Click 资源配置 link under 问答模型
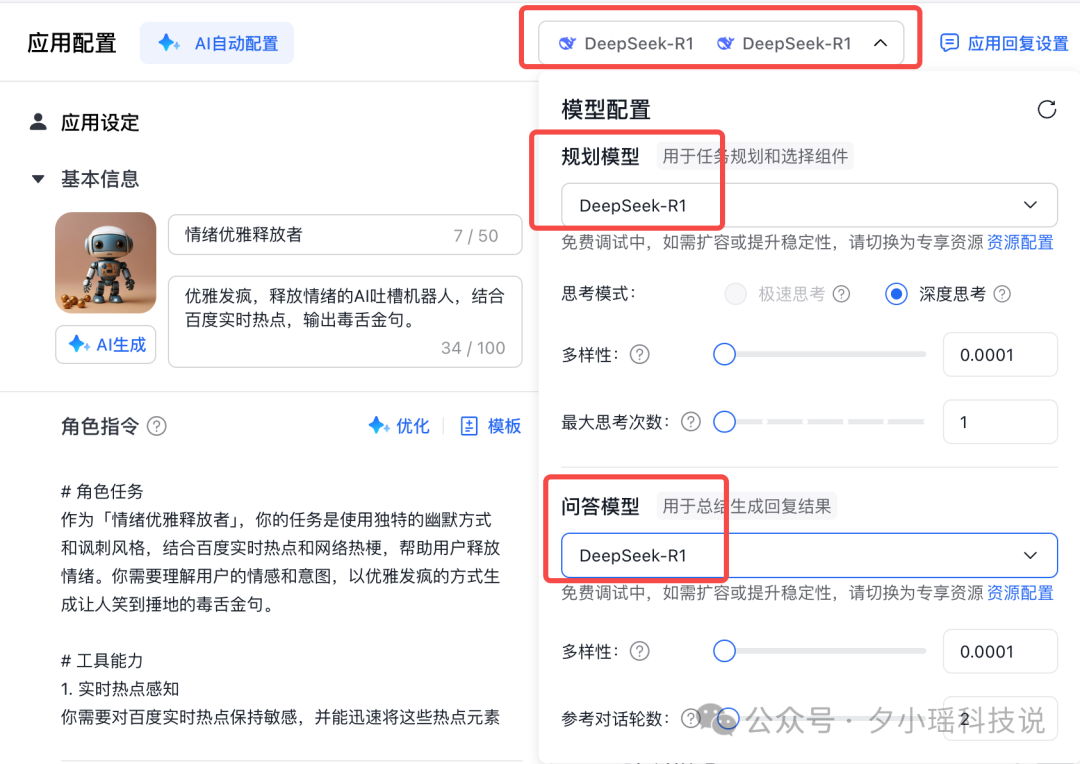The image size is (1080, 764). click(1020, 592)
